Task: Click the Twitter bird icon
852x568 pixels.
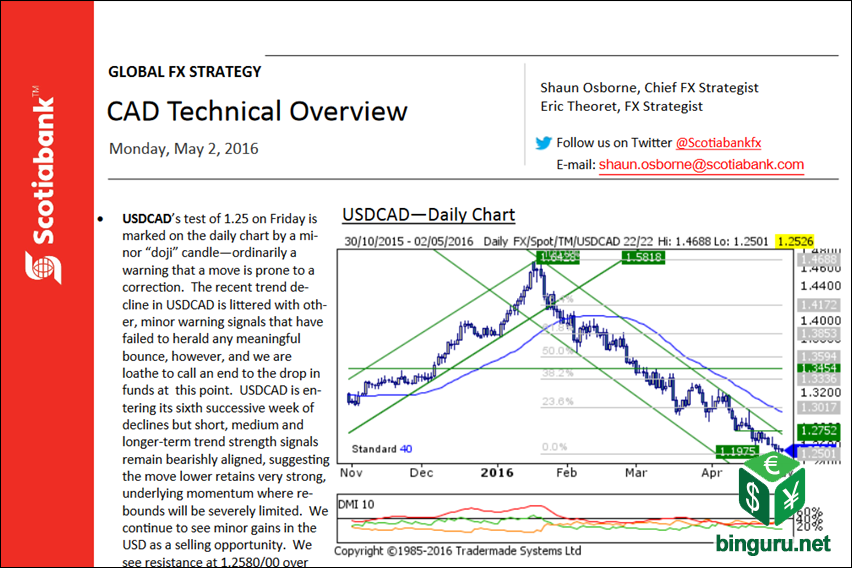Action: coord(543,143)
